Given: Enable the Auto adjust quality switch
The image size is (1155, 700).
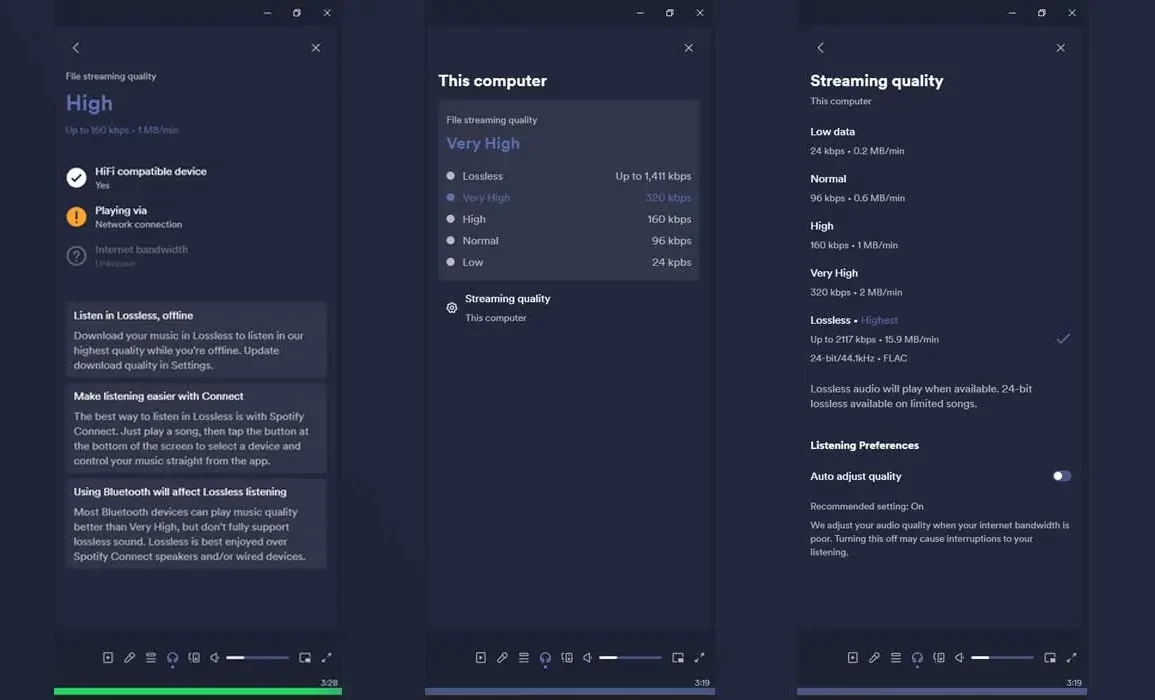Looking at the screenshot, I should (1062, 476).
